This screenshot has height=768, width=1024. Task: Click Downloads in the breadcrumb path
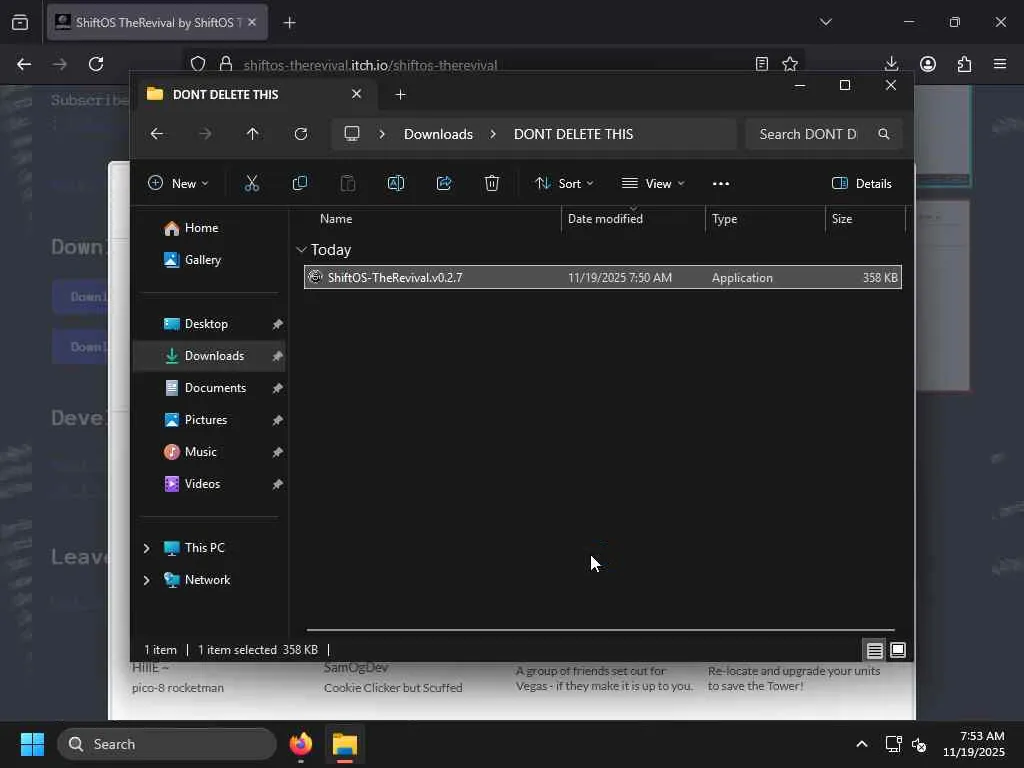click(x=438, y=134)
